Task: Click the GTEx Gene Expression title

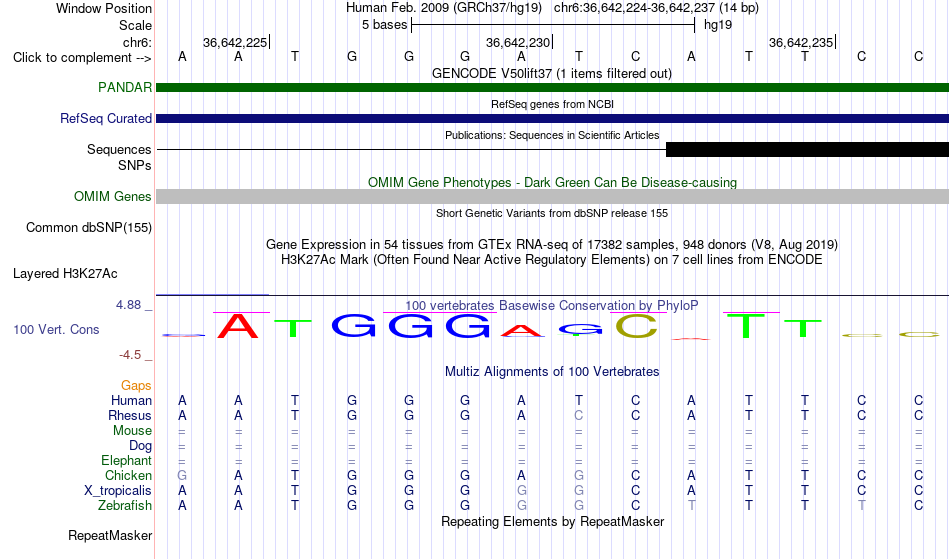Action: click(552, 245)
